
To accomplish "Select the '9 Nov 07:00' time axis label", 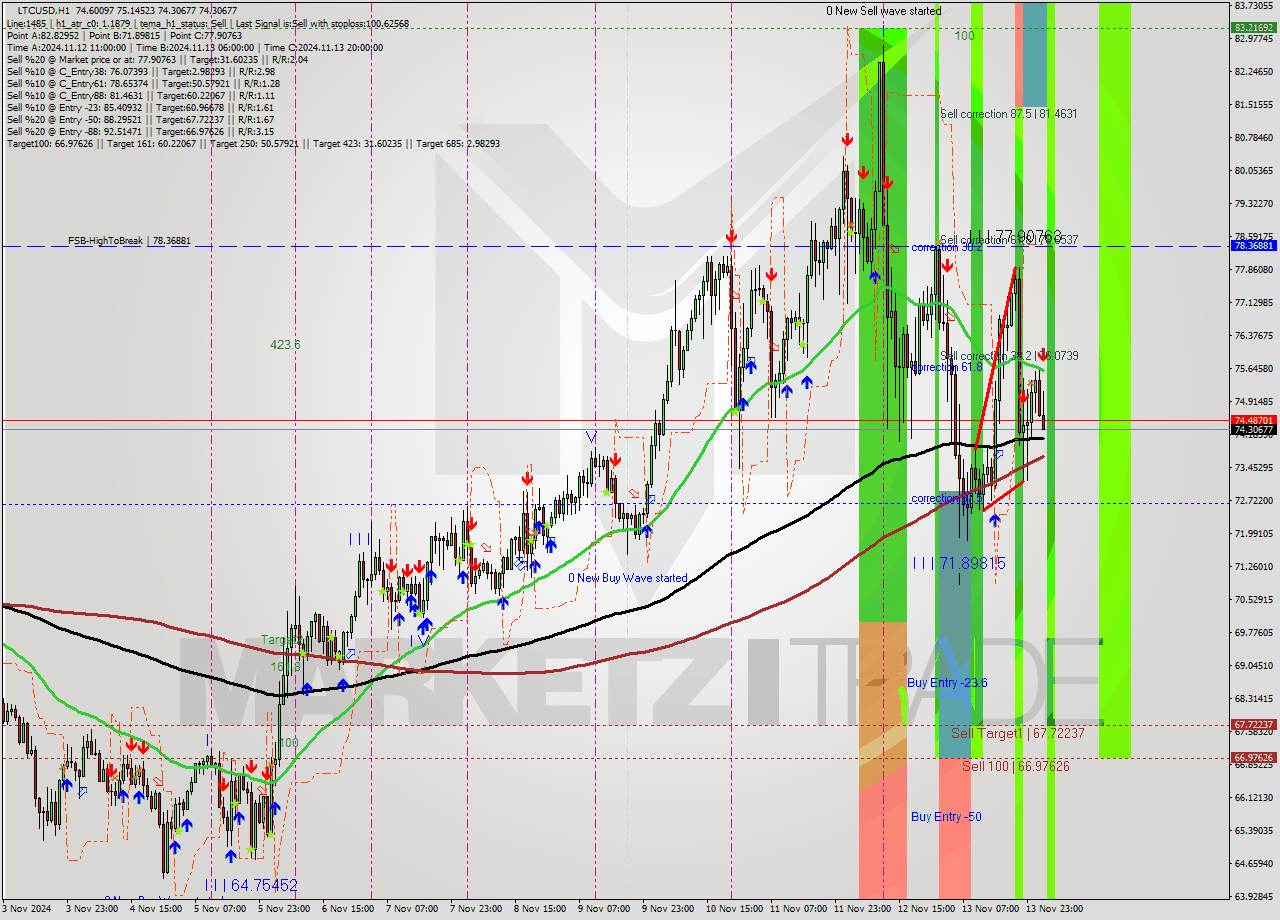I will 603,910.
